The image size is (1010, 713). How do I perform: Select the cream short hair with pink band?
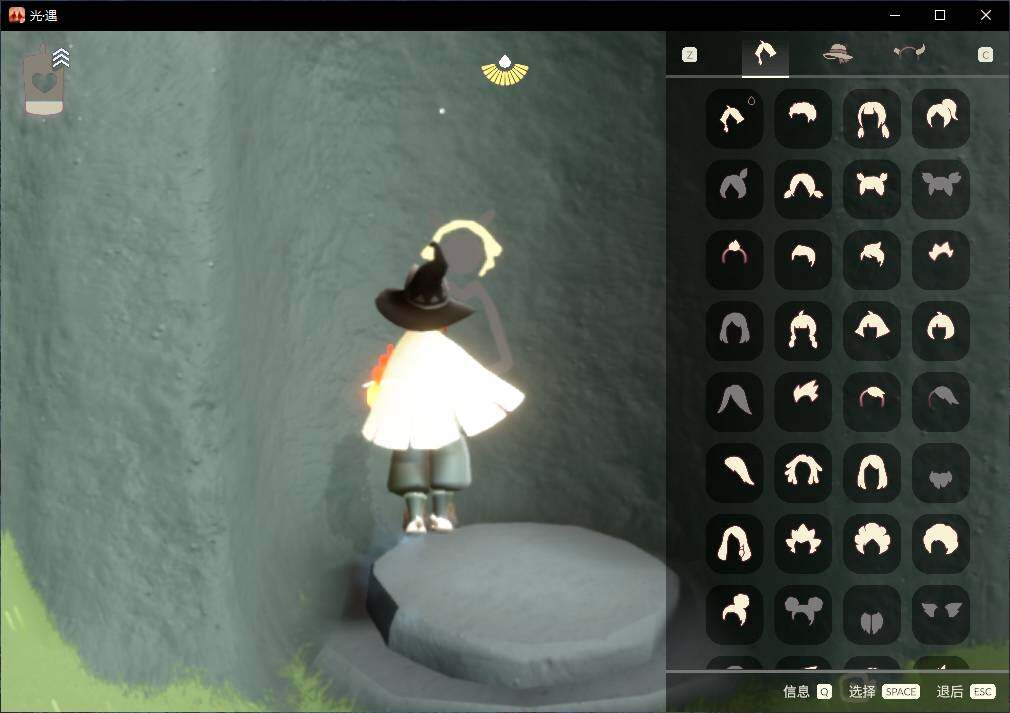pyautogui.click(x=872, y=402)
